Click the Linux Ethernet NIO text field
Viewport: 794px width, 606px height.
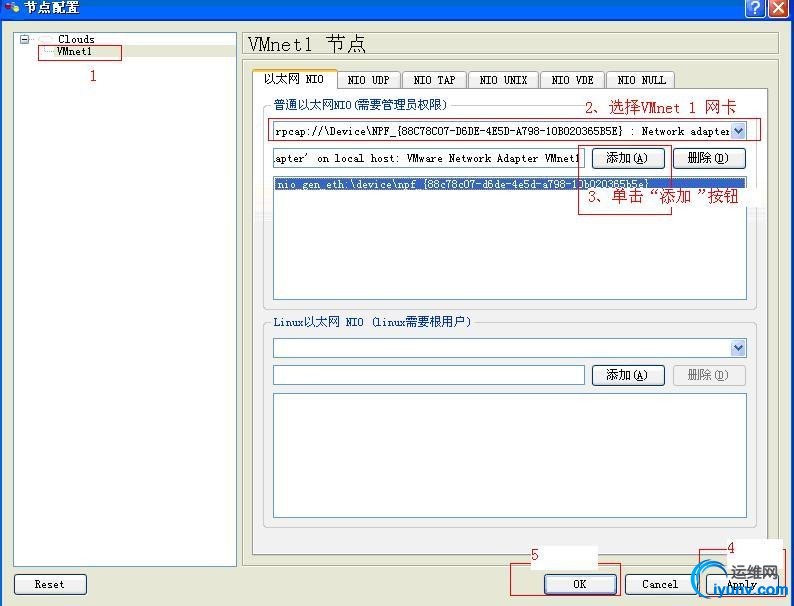[x=429, y=375]
